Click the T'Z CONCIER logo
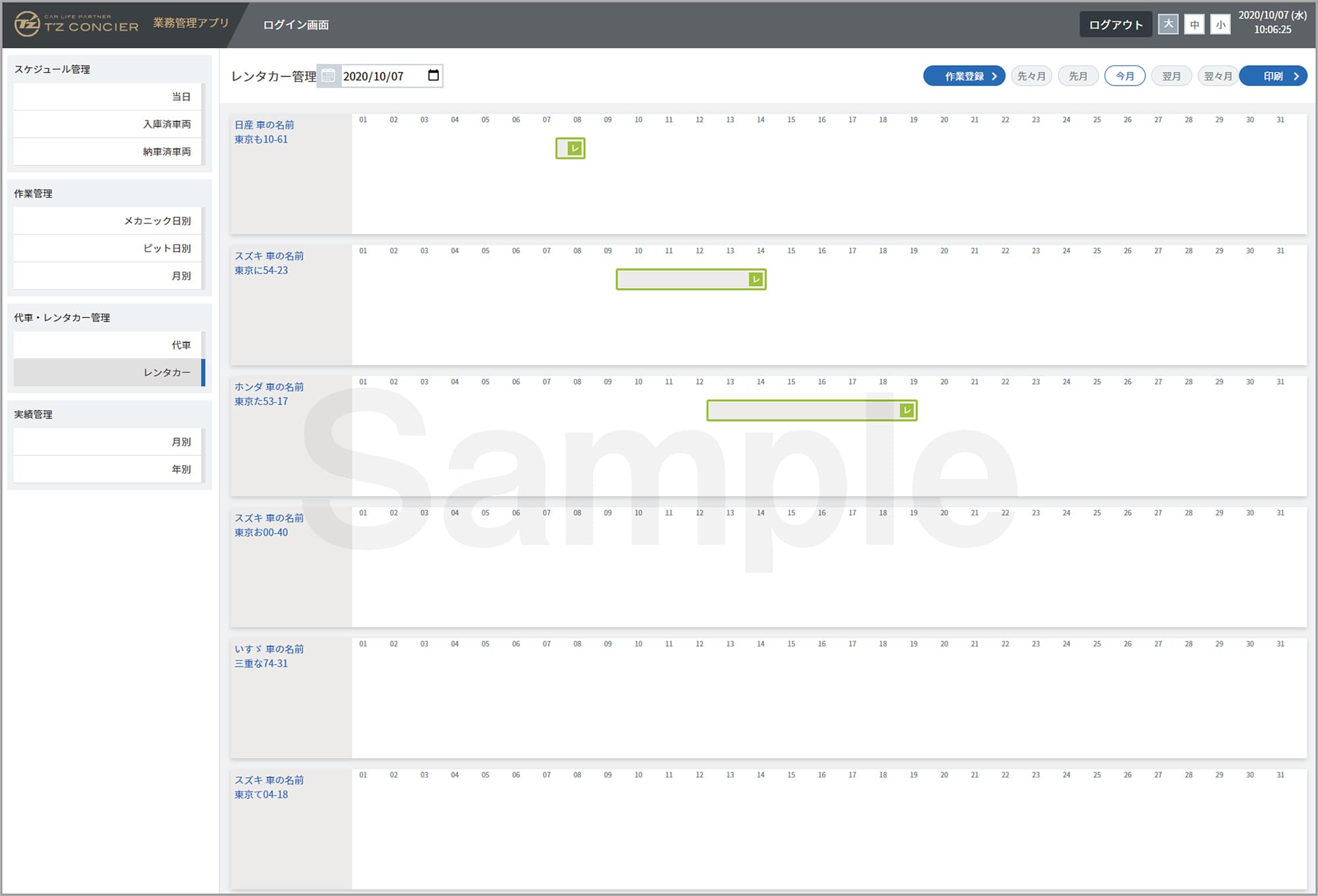This screenshot has width=1318, height=896. pyautogui.click(x=77, y=24)
